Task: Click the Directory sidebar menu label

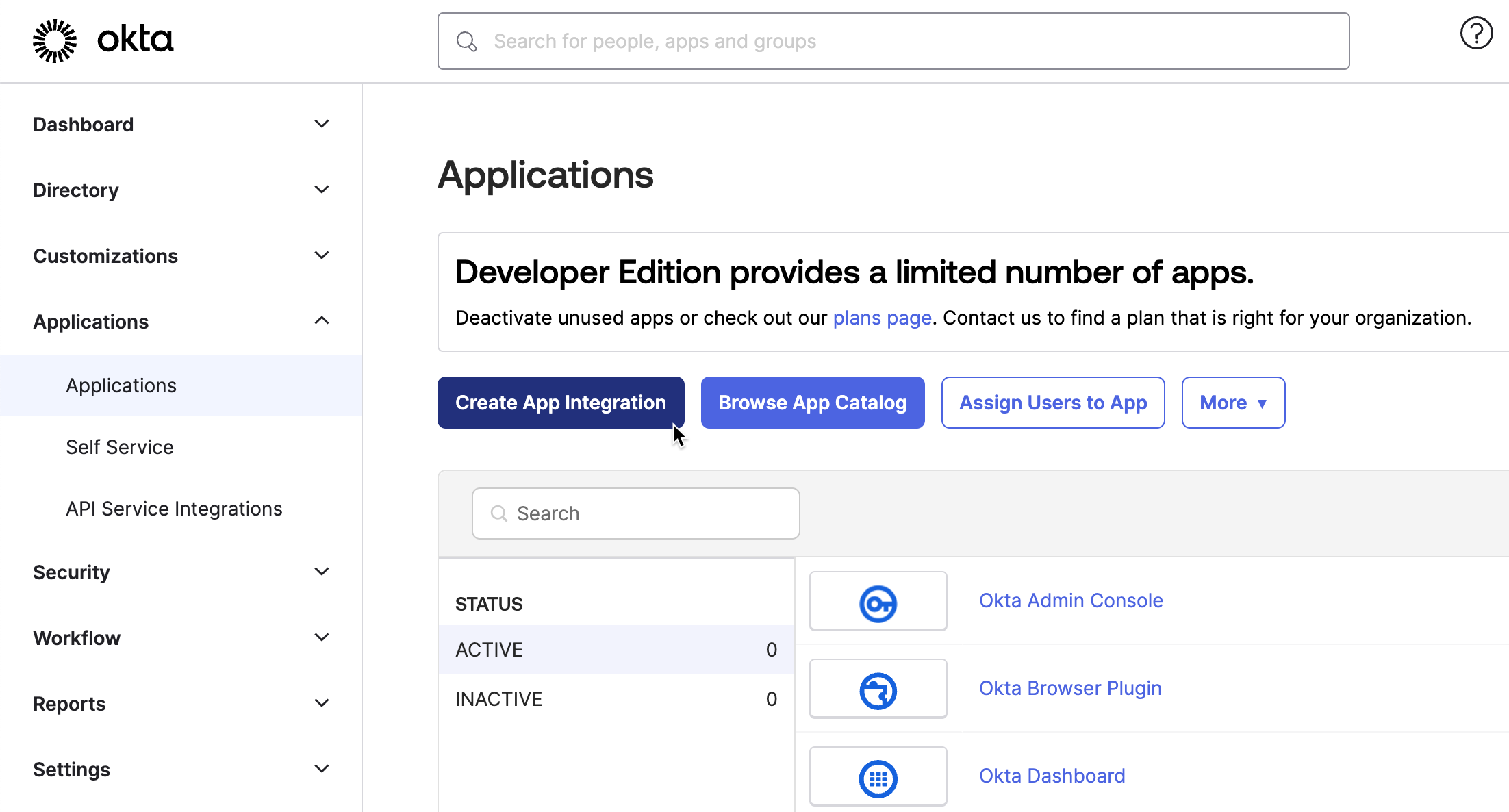Action: click(75, 190)
